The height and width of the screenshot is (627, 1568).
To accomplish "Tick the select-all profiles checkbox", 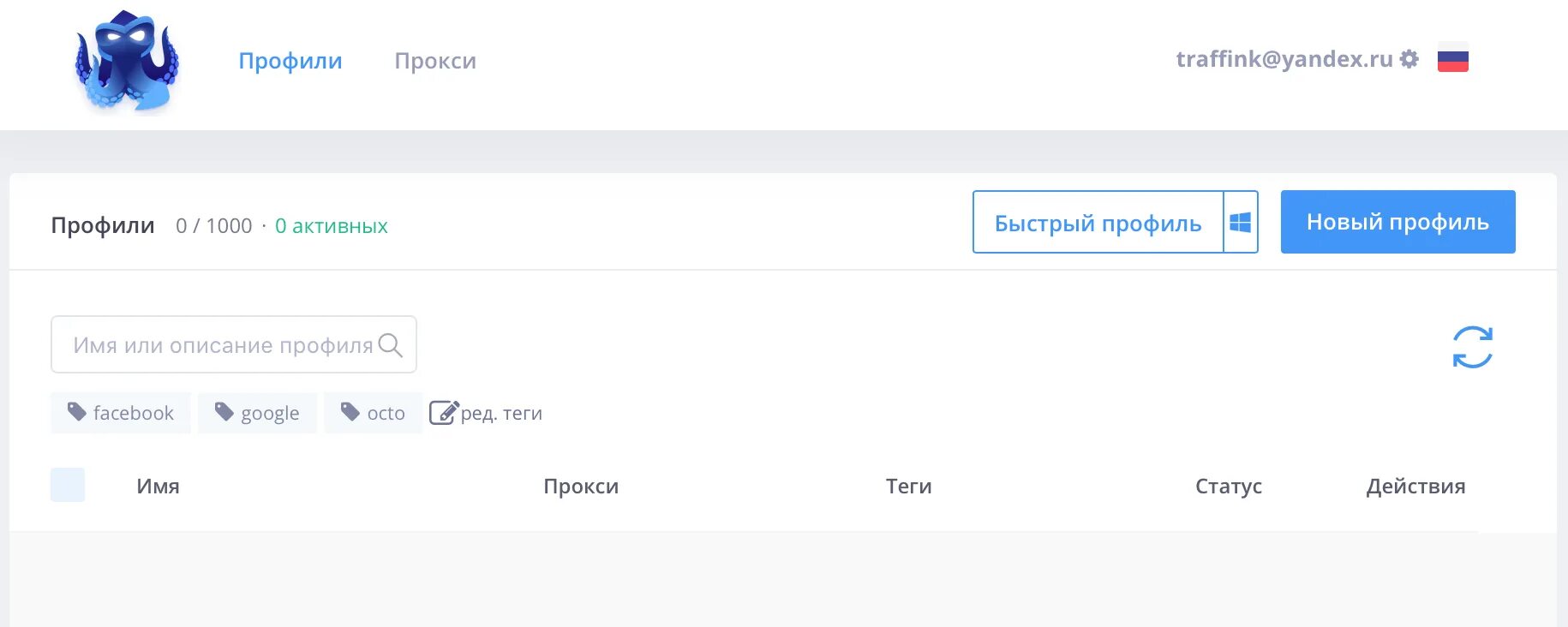I will tap(68, 485).
